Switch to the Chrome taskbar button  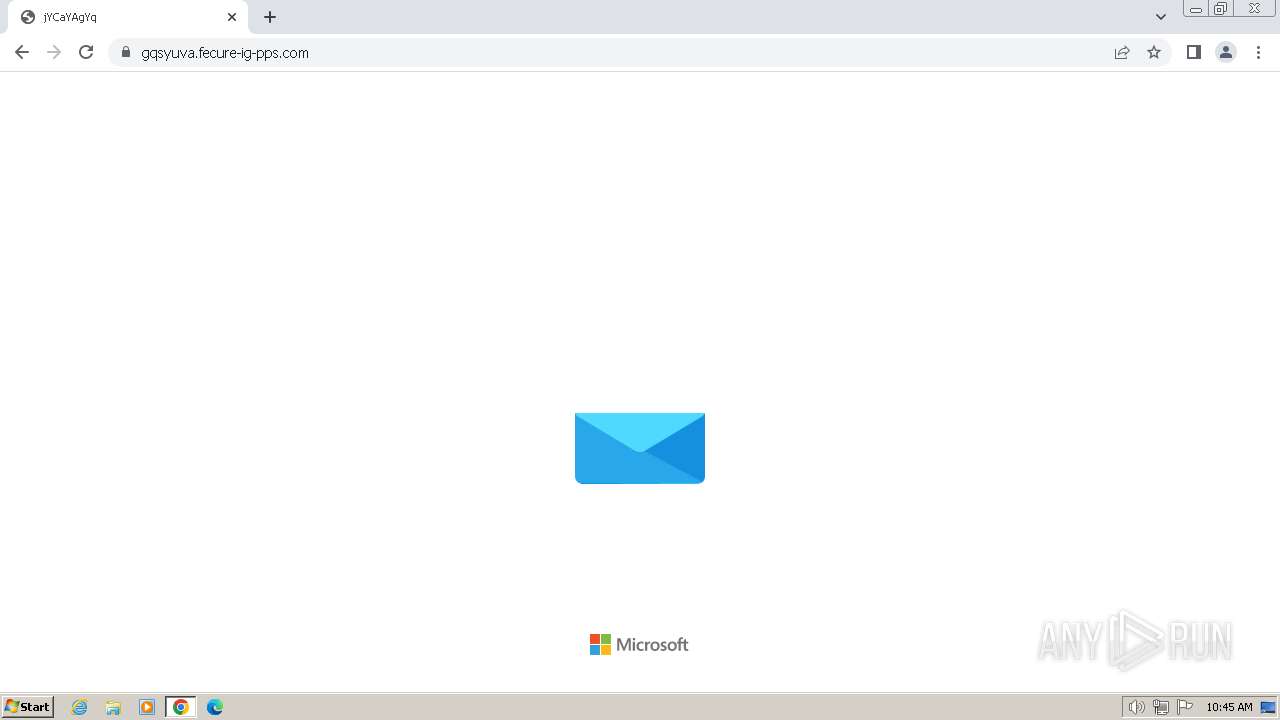[x=180, y=707]
